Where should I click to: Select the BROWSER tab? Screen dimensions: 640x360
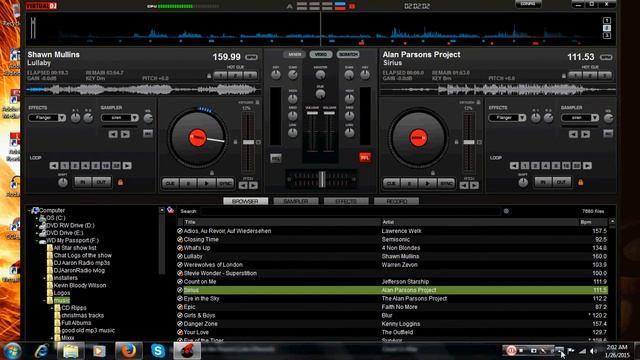(245, 201)
